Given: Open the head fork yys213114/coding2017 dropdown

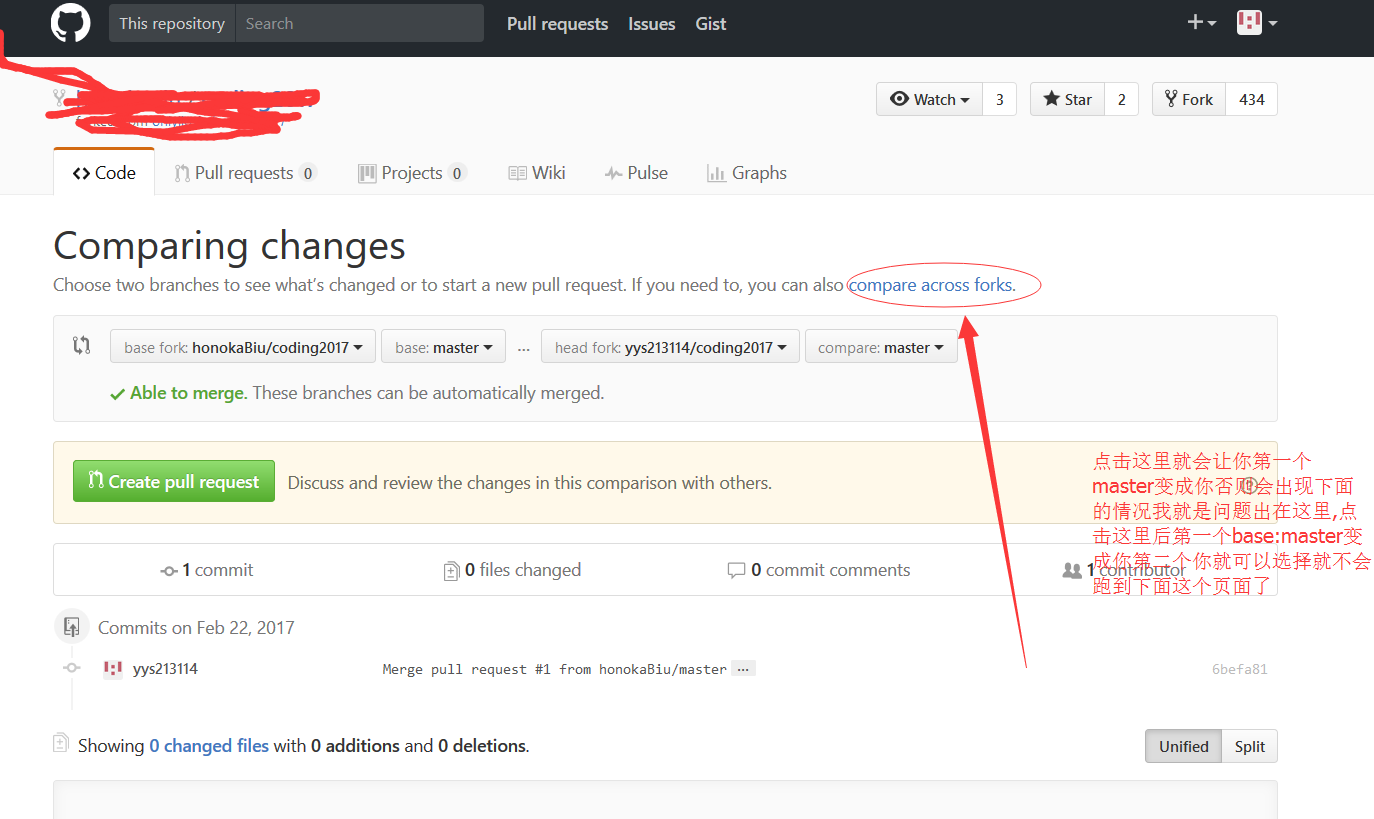Looking at the screenshot, I should coord(670,347).
